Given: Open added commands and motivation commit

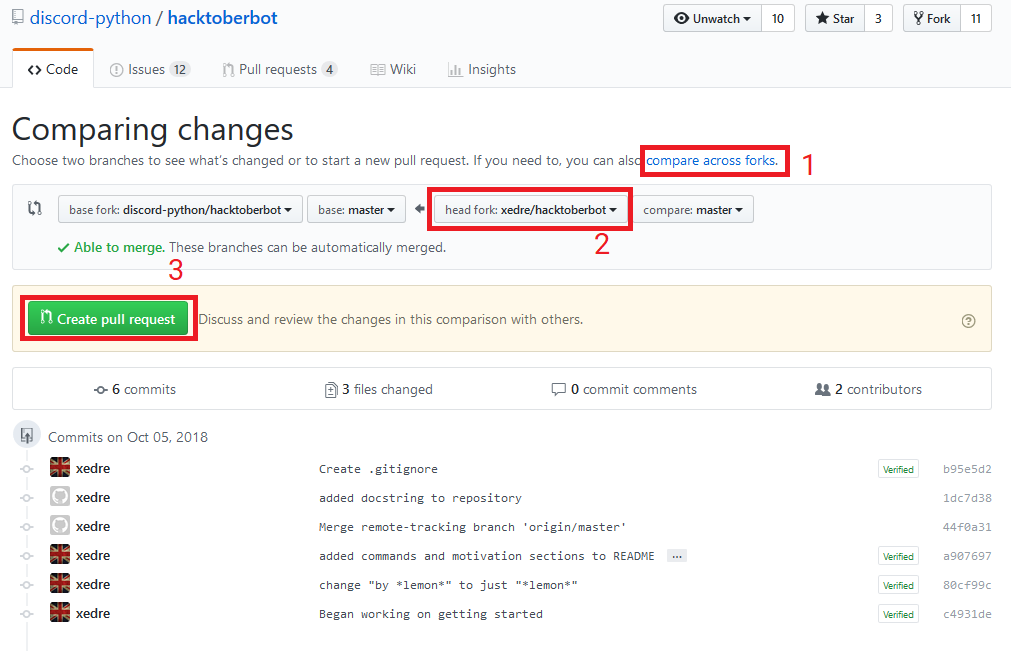Looking at the screenshot, I should tap(487, 556).
